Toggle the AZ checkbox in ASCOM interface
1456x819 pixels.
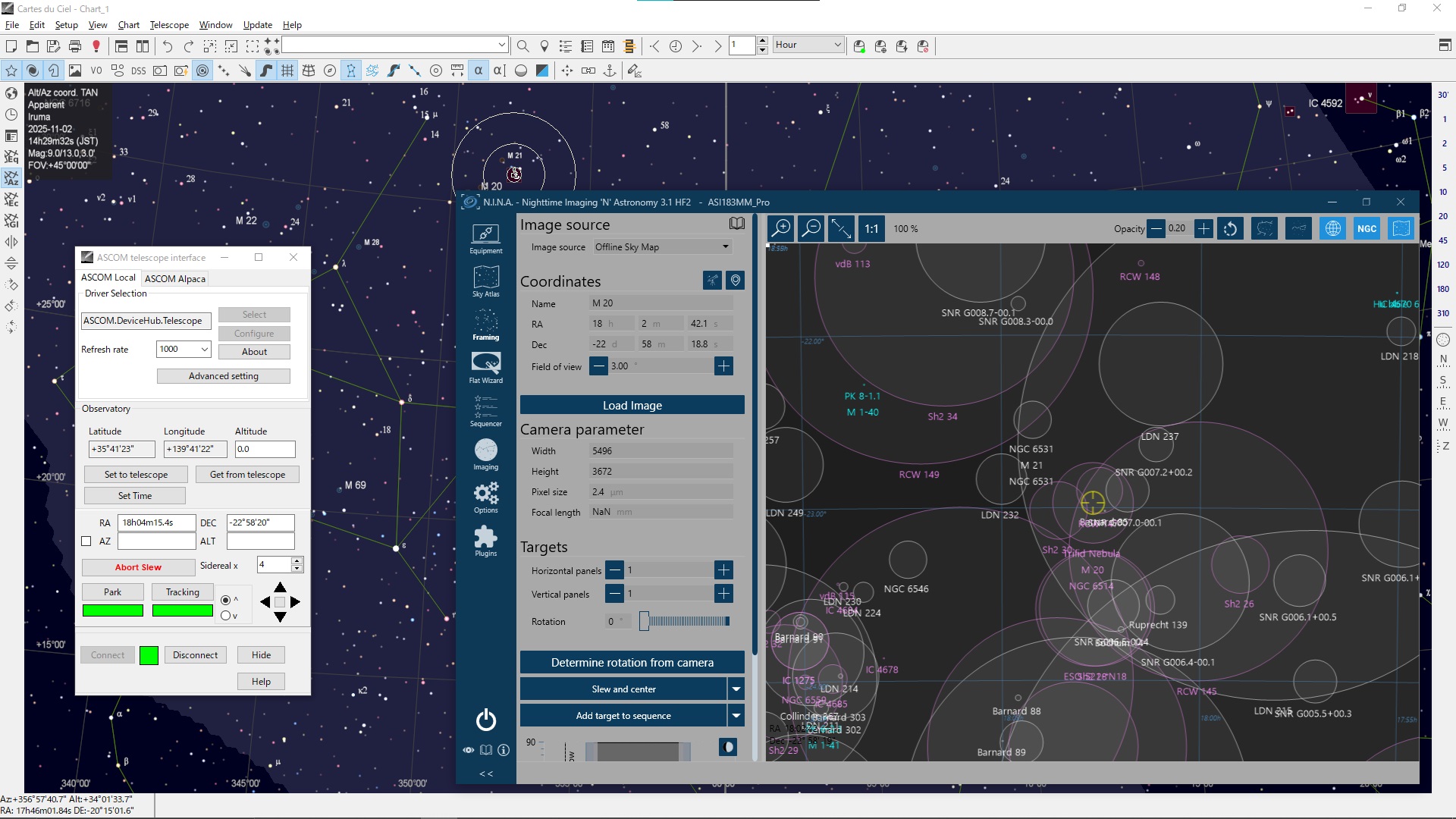click(86, 541)
